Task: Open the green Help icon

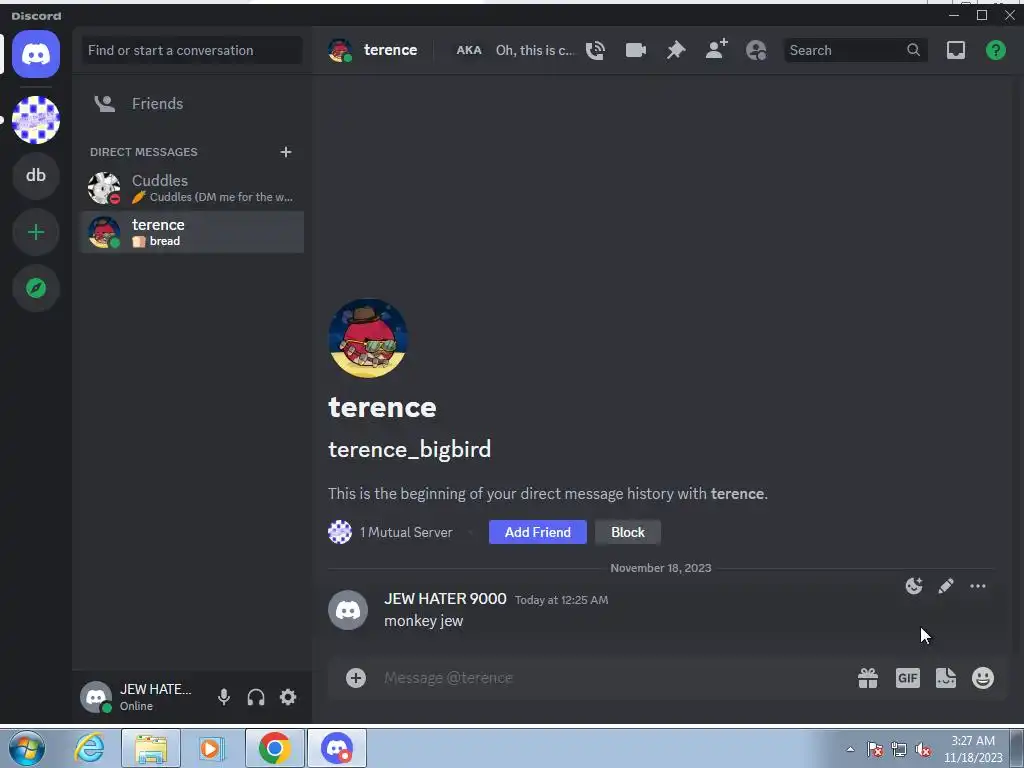Action: [995, 50]
